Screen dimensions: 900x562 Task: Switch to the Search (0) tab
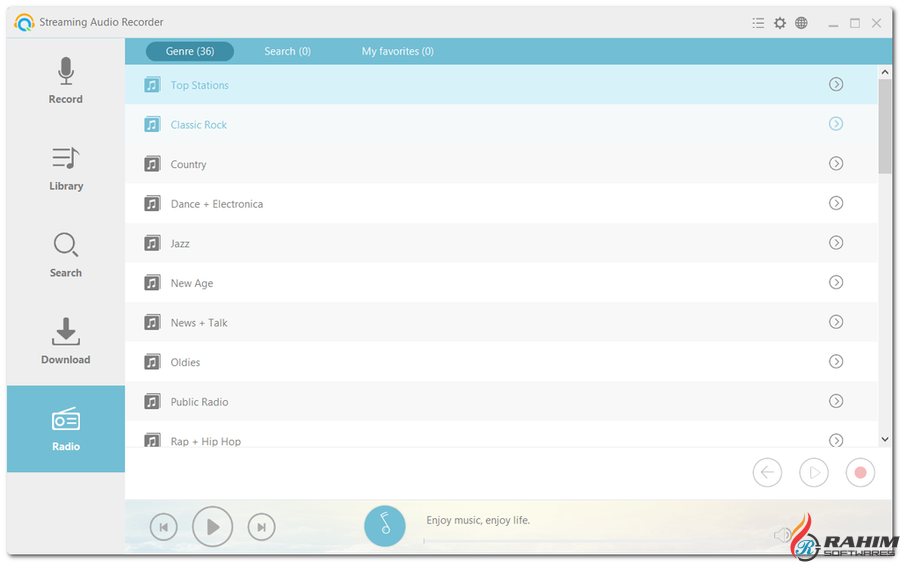point(288,51)
